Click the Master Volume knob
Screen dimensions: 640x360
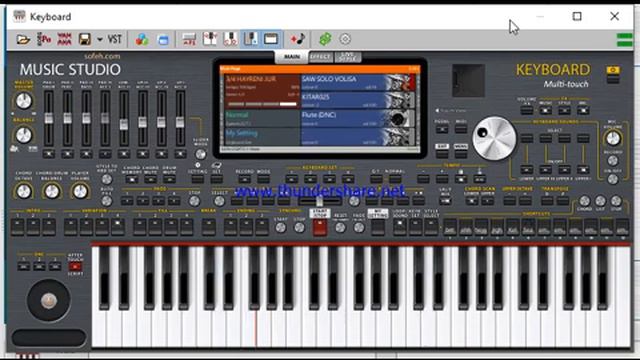(24, 101)
